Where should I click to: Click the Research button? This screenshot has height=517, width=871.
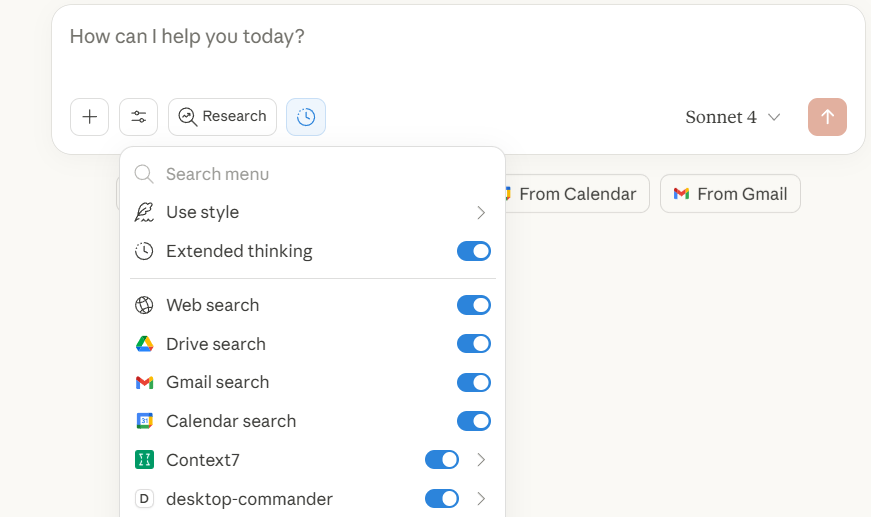[222, 117]
